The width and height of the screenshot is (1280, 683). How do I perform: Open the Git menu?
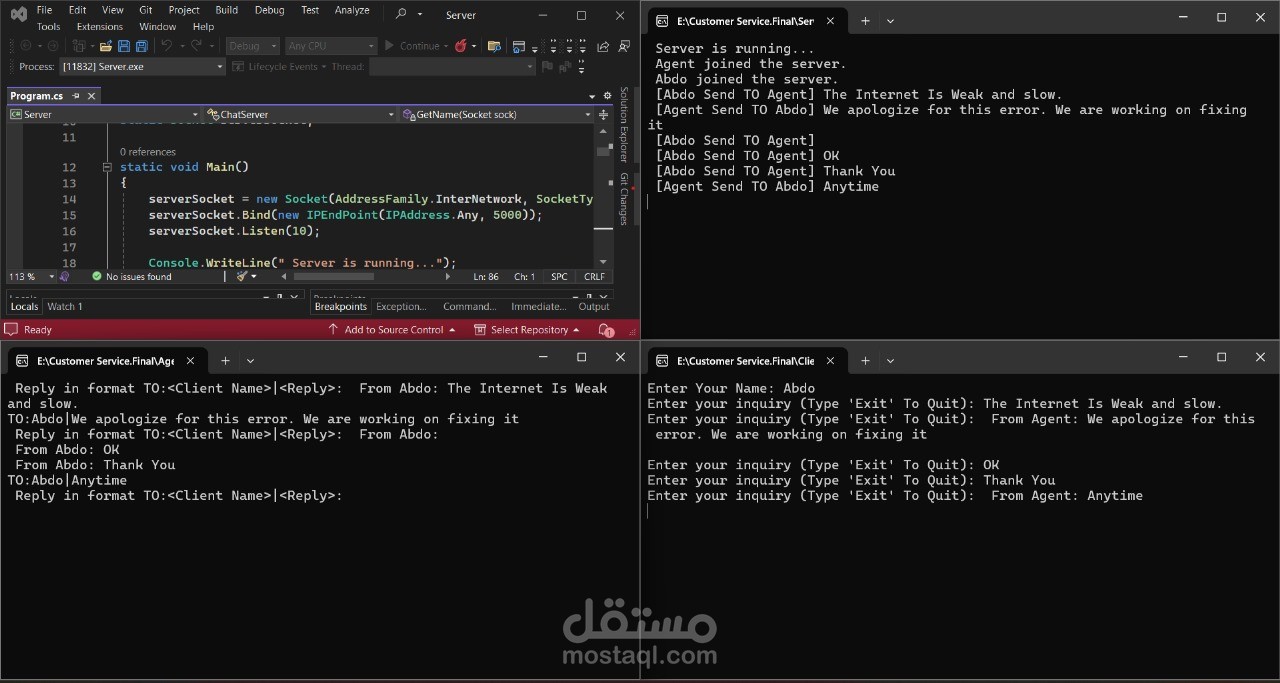point(146,10)
